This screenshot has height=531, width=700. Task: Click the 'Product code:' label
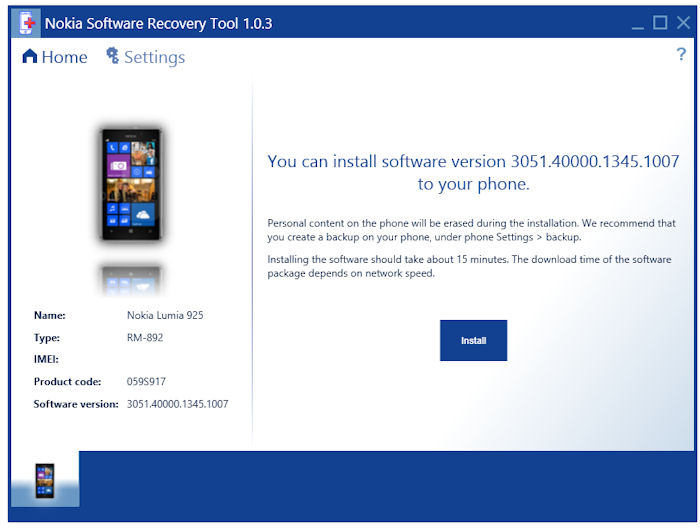(67, 382)
